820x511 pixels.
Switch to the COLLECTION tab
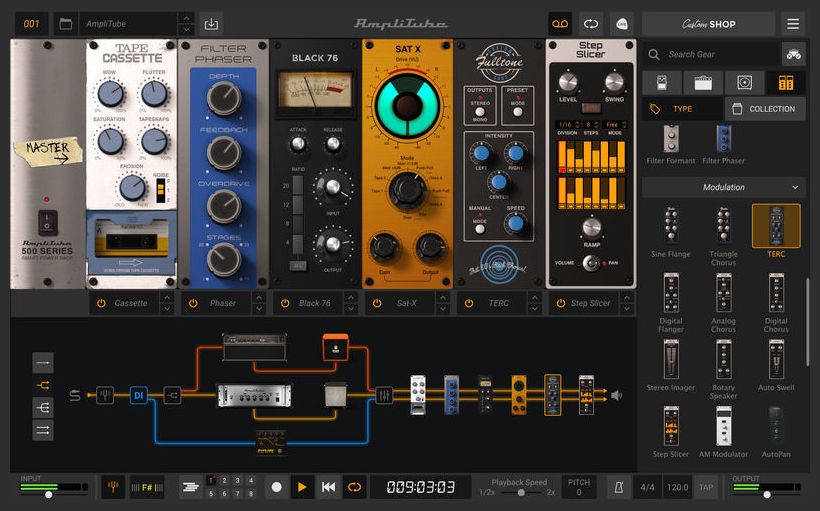coord(765,109)
